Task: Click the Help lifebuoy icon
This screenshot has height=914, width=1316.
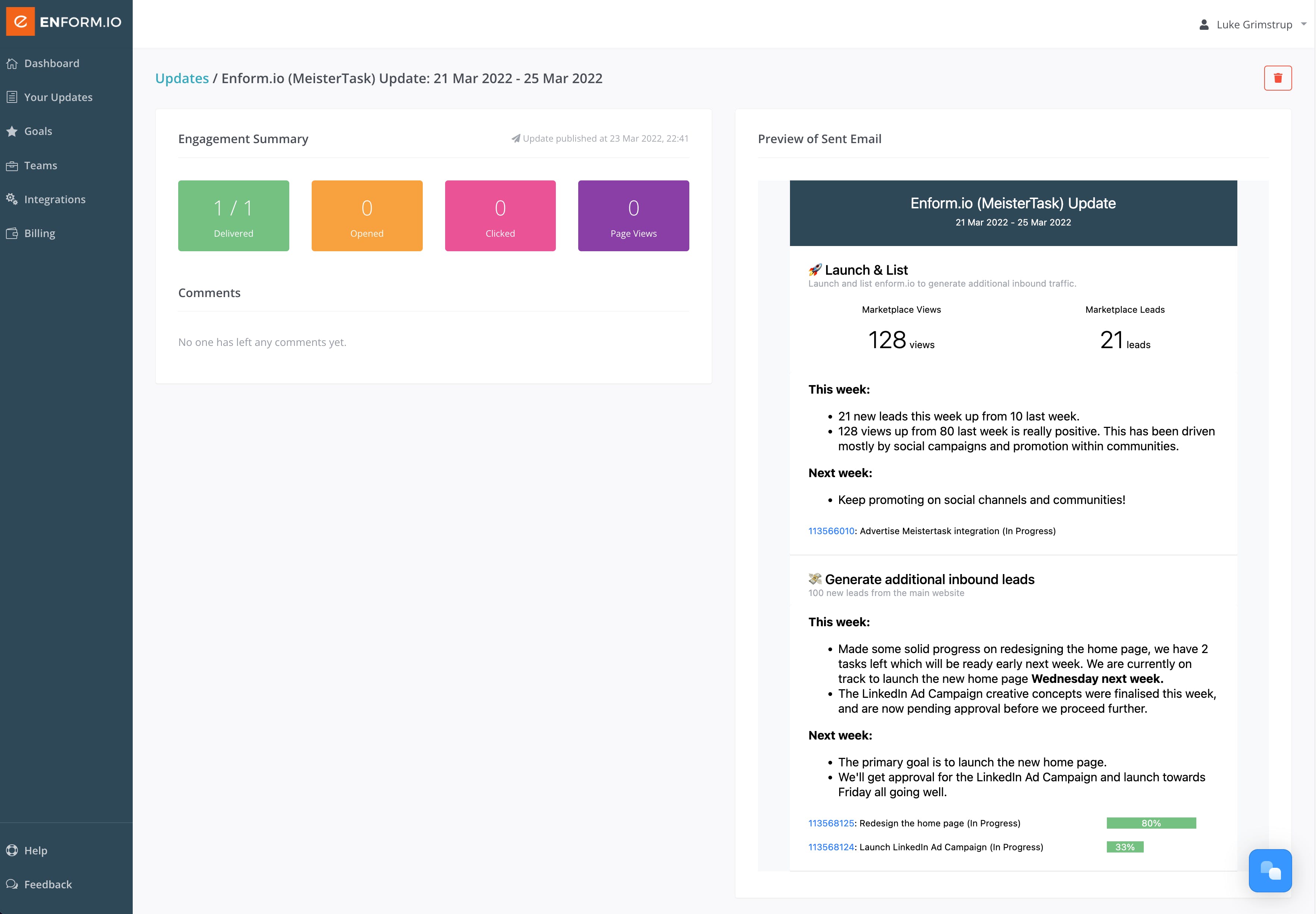Action: point(12,850)
